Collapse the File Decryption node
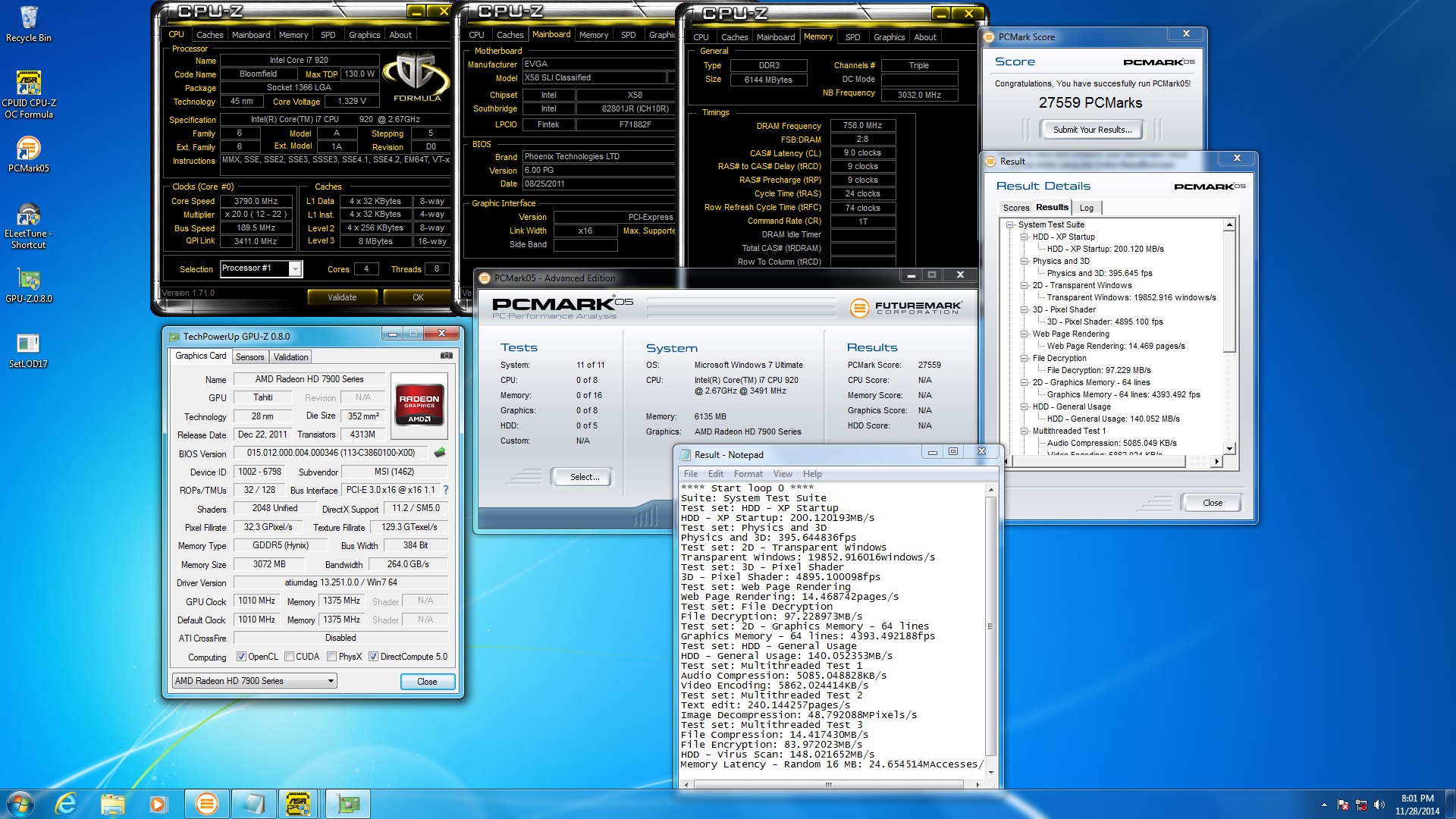1456x819 pixels. tap(1024, 358)
